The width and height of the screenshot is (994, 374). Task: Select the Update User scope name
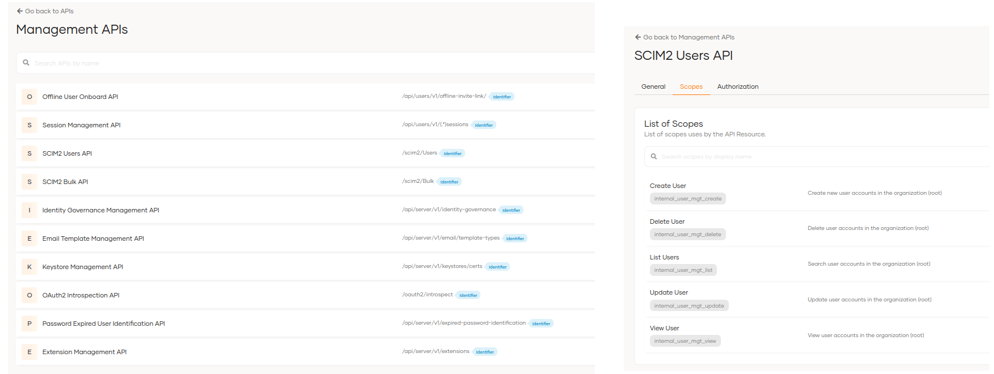[669, 292]
